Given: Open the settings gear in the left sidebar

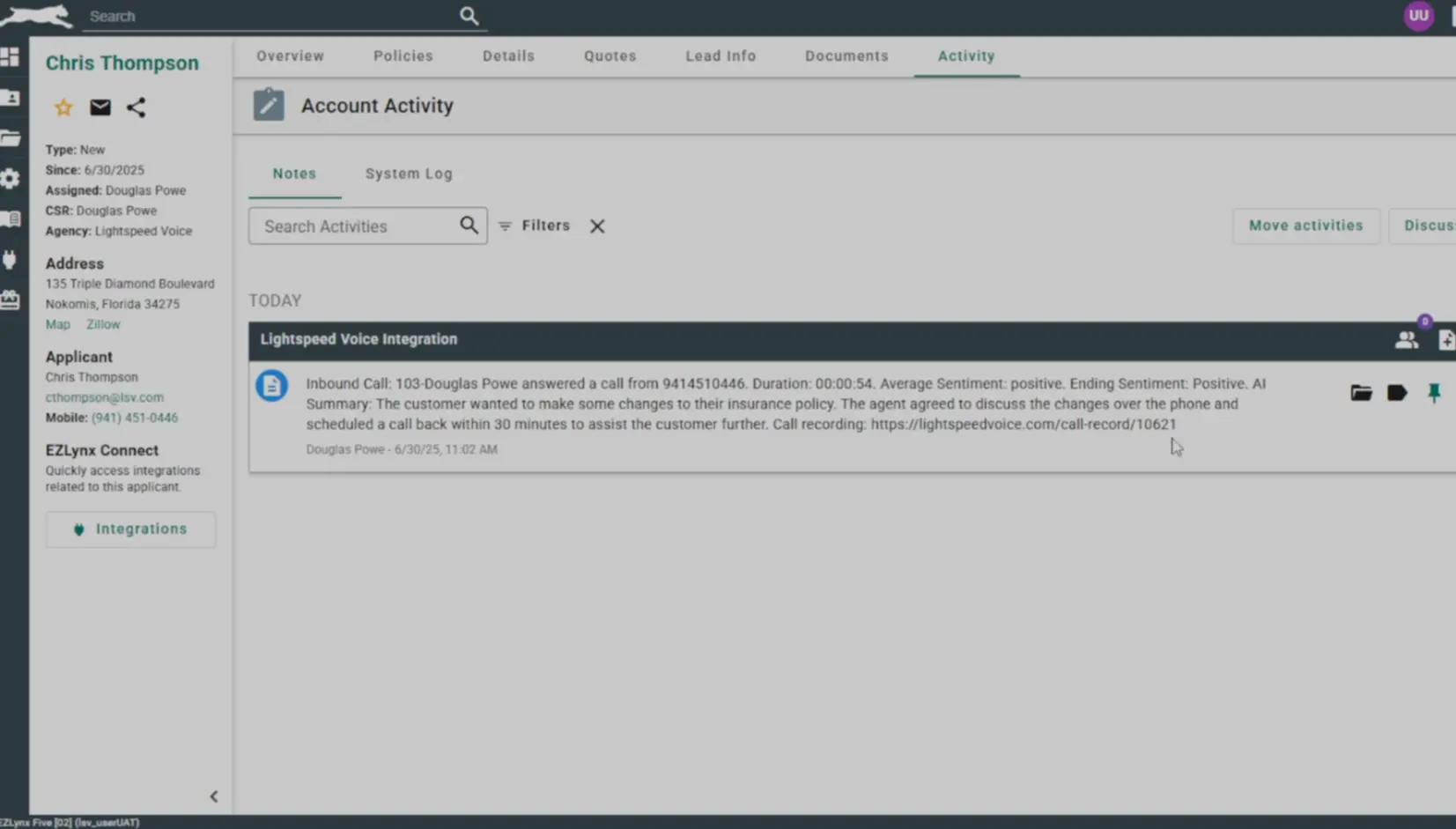Looking at the screenshot, I should pyautogui.click(x=11, y=179).
